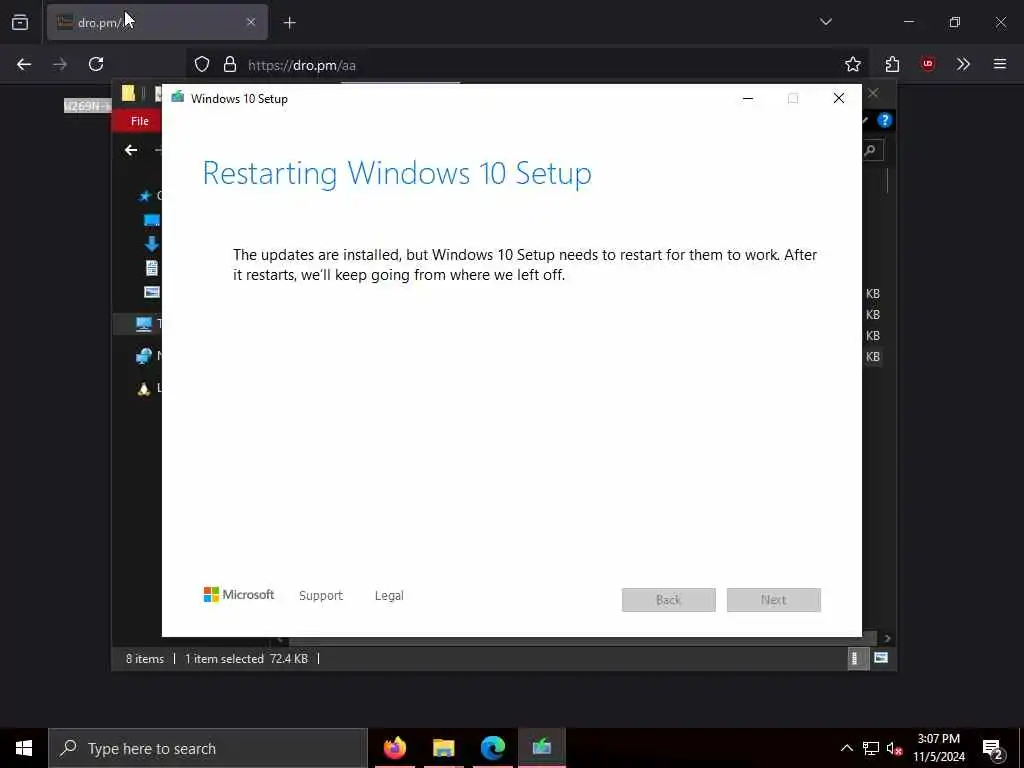Open the uBlock Origin extension icon

927,64
